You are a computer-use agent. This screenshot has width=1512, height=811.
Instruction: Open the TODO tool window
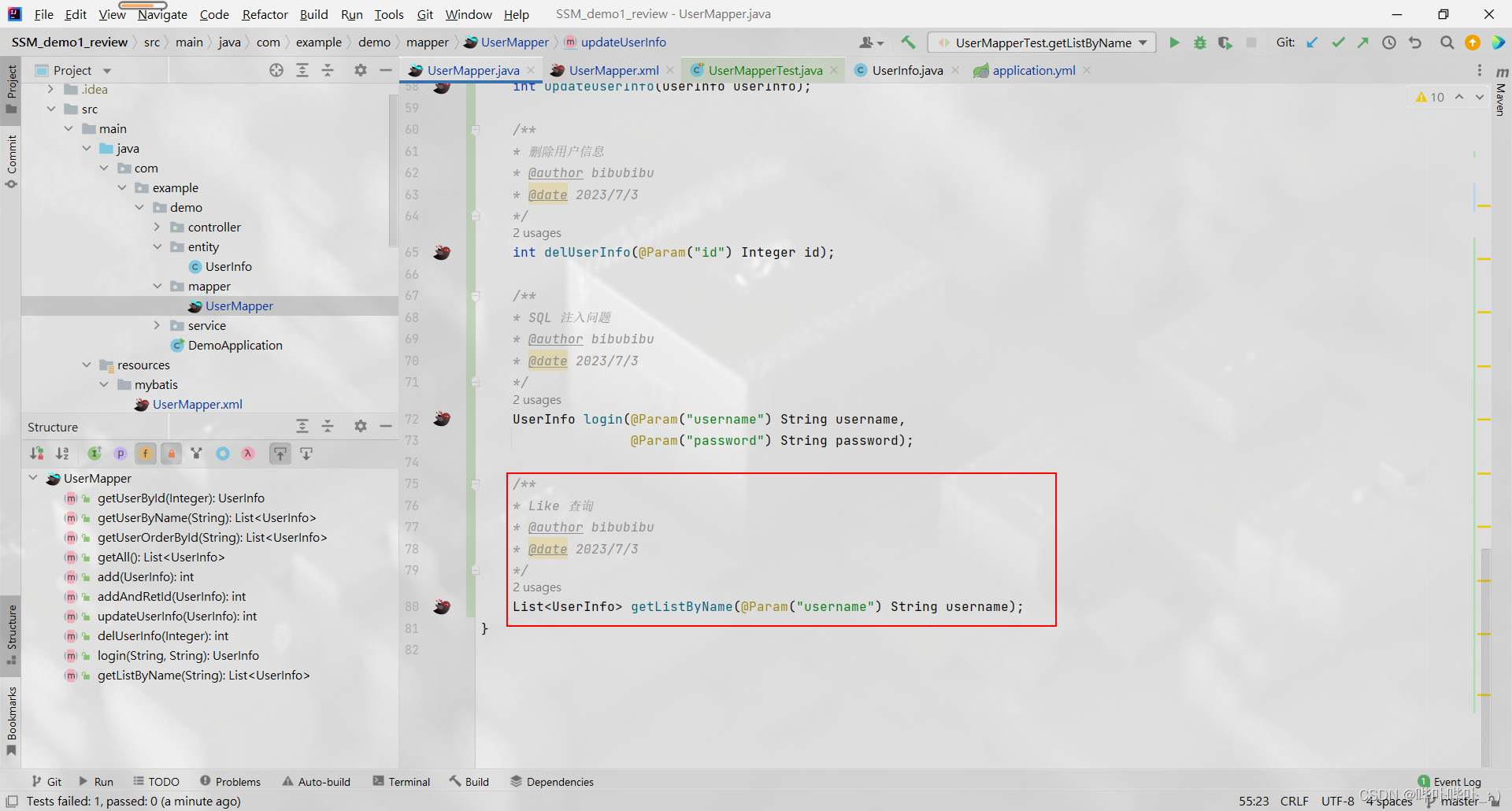[156, 781]
